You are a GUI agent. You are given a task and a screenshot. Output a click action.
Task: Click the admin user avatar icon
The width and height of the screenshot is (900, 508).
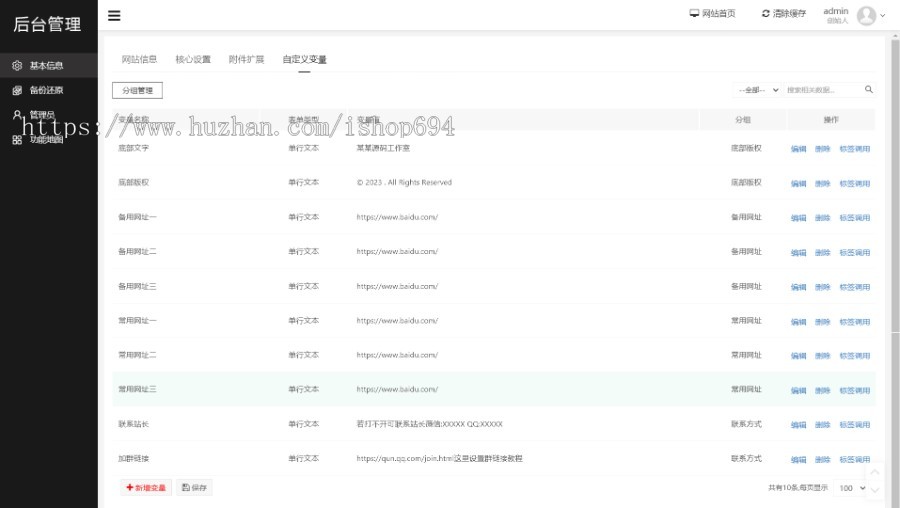coord(866,15)
